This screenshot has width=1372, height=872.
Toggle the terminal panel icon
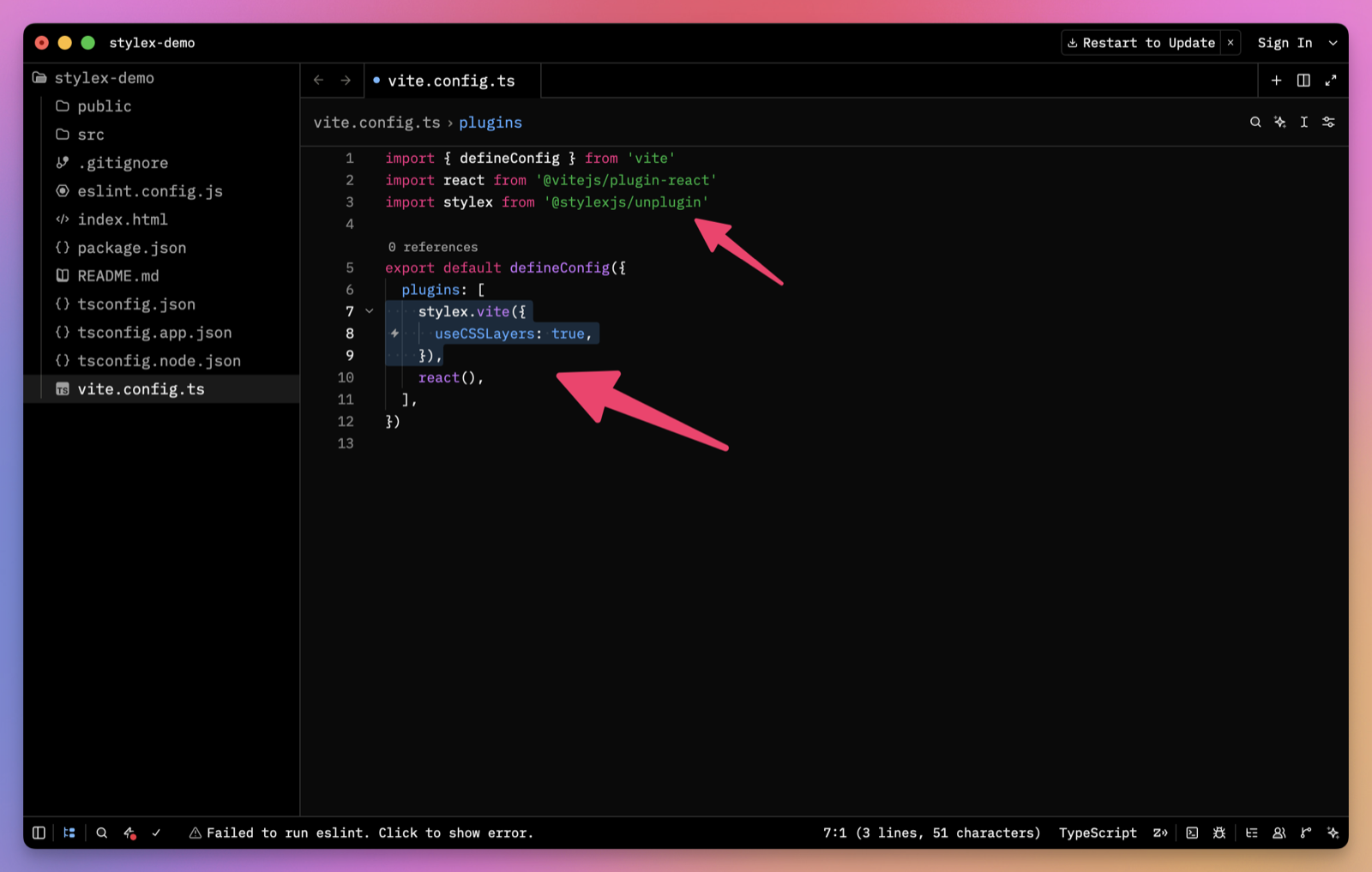tap(1192, 833)
